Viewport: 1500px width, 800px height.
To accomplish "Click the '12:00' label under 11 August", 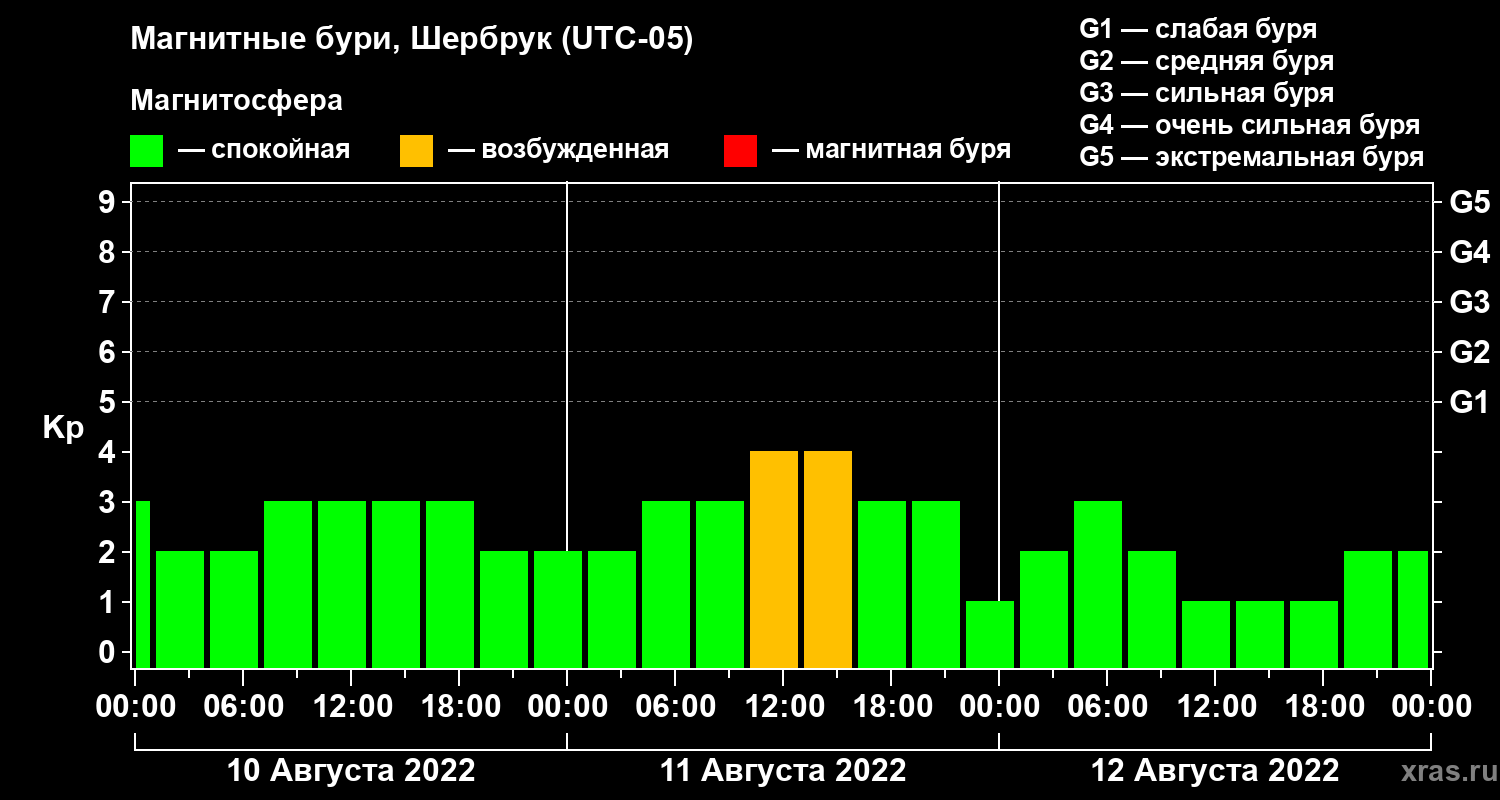I will (783, 707).
